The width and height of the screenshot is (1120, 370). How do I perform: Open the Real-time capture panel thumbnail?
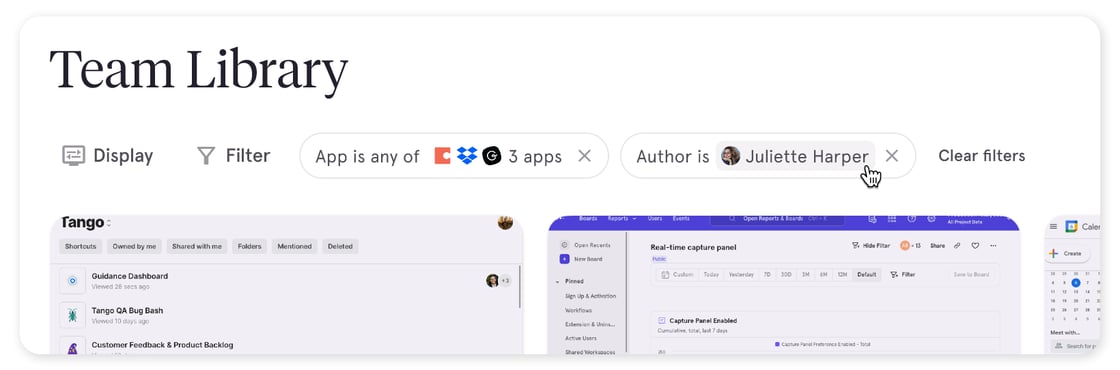pyautogui.click(x=784, y=284)
